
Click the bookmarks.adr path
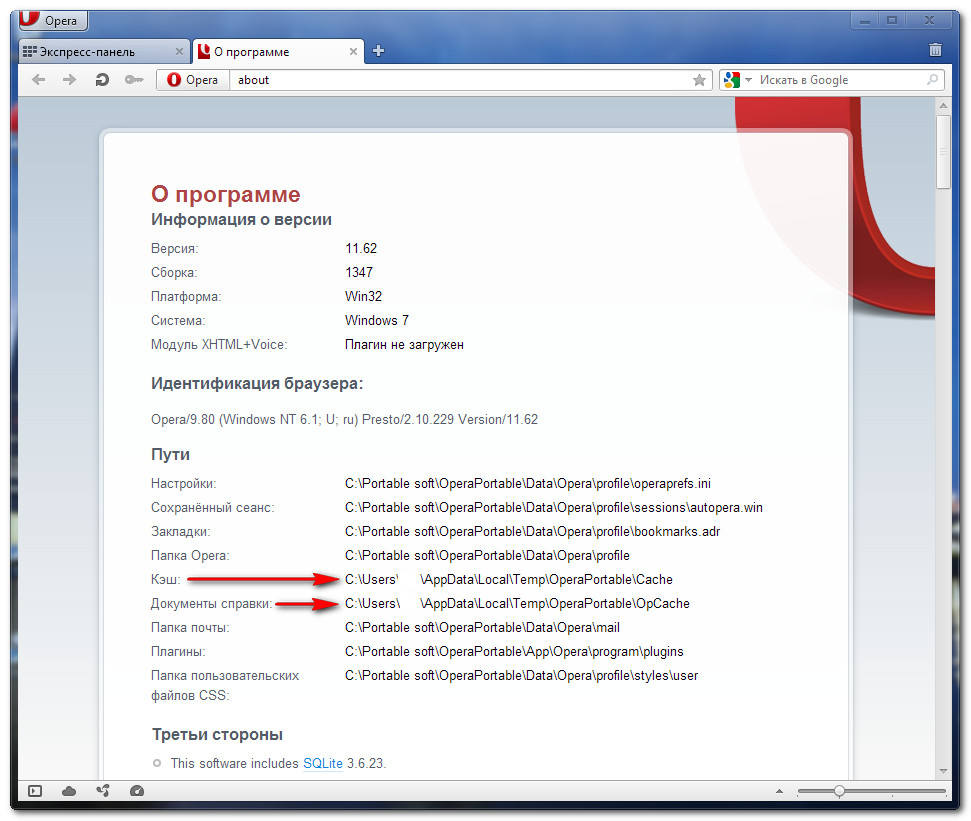coord(533,532)
